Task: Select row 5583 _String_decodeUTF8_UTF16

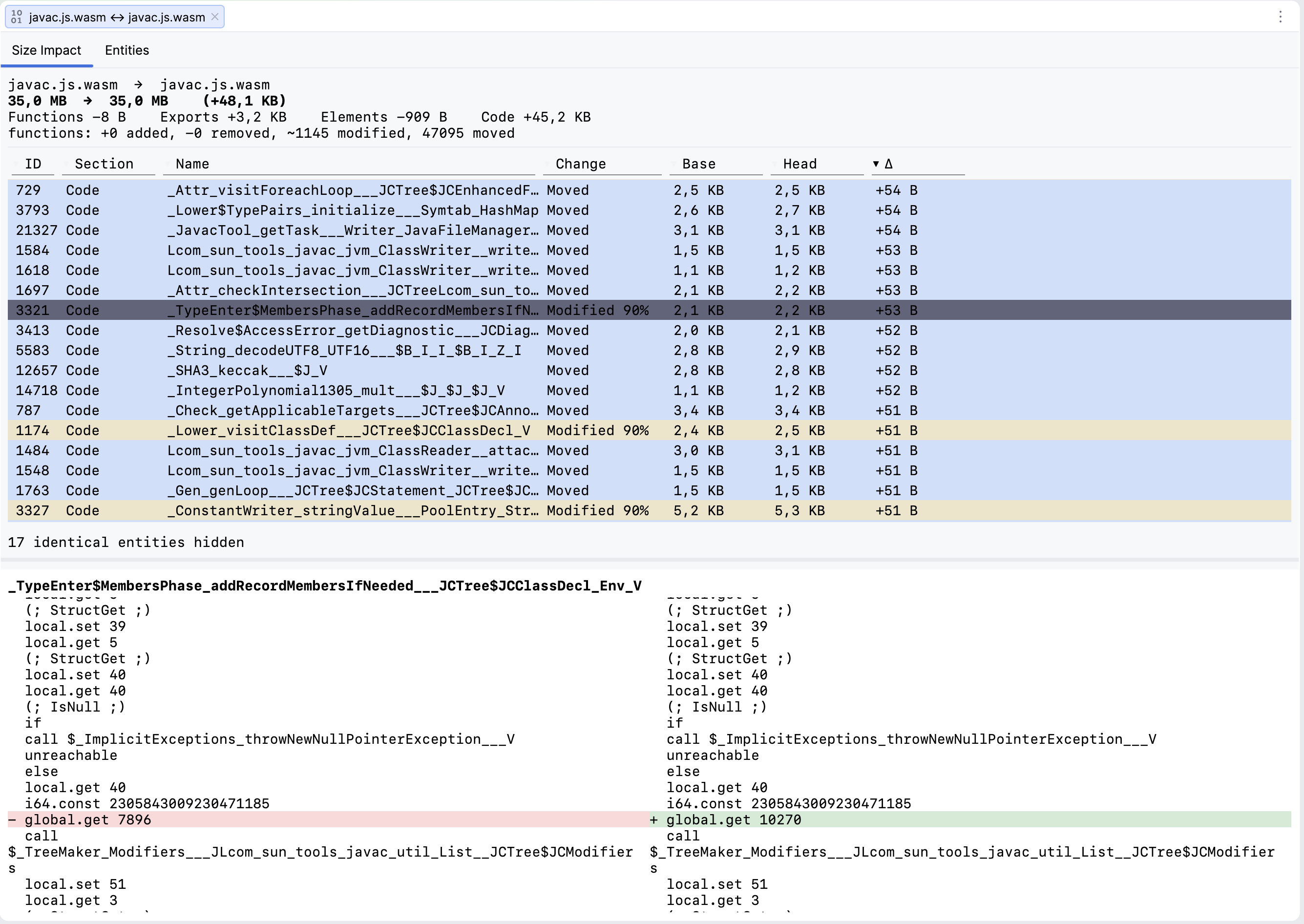Action: tap(649, 351)
